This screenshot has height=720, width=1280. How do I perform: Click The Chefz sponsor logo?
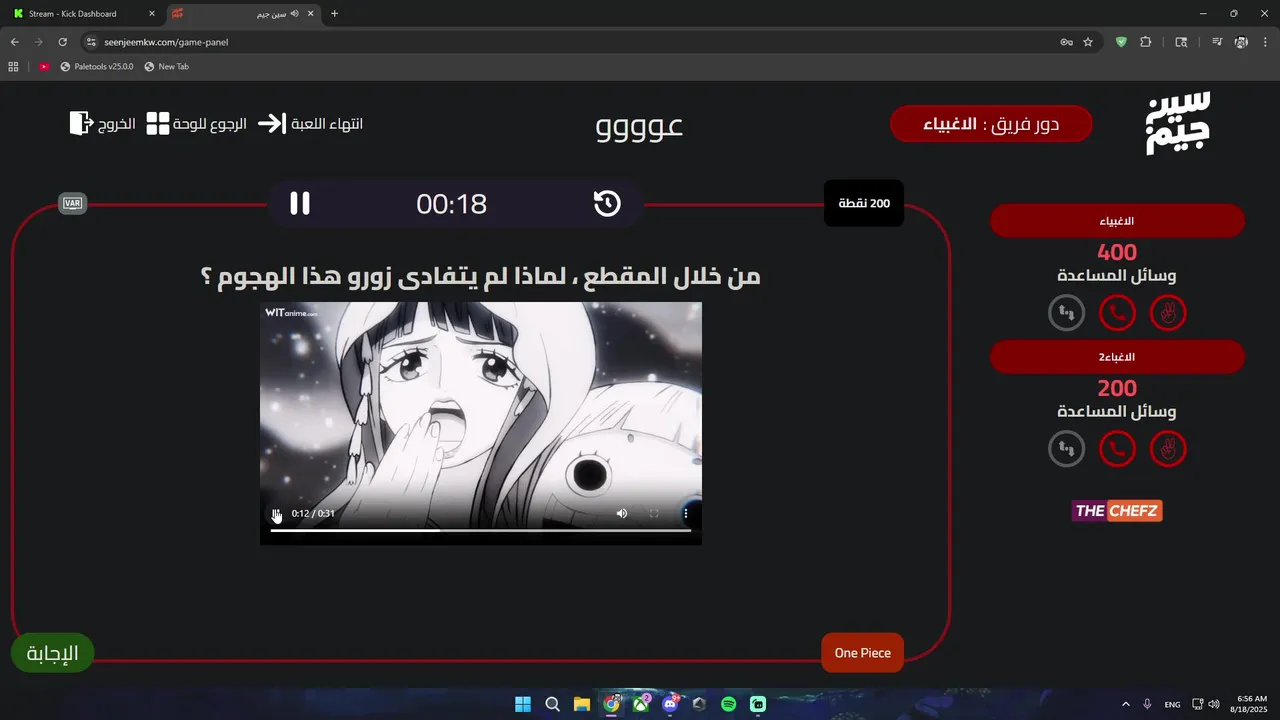tap(1117, 511)
